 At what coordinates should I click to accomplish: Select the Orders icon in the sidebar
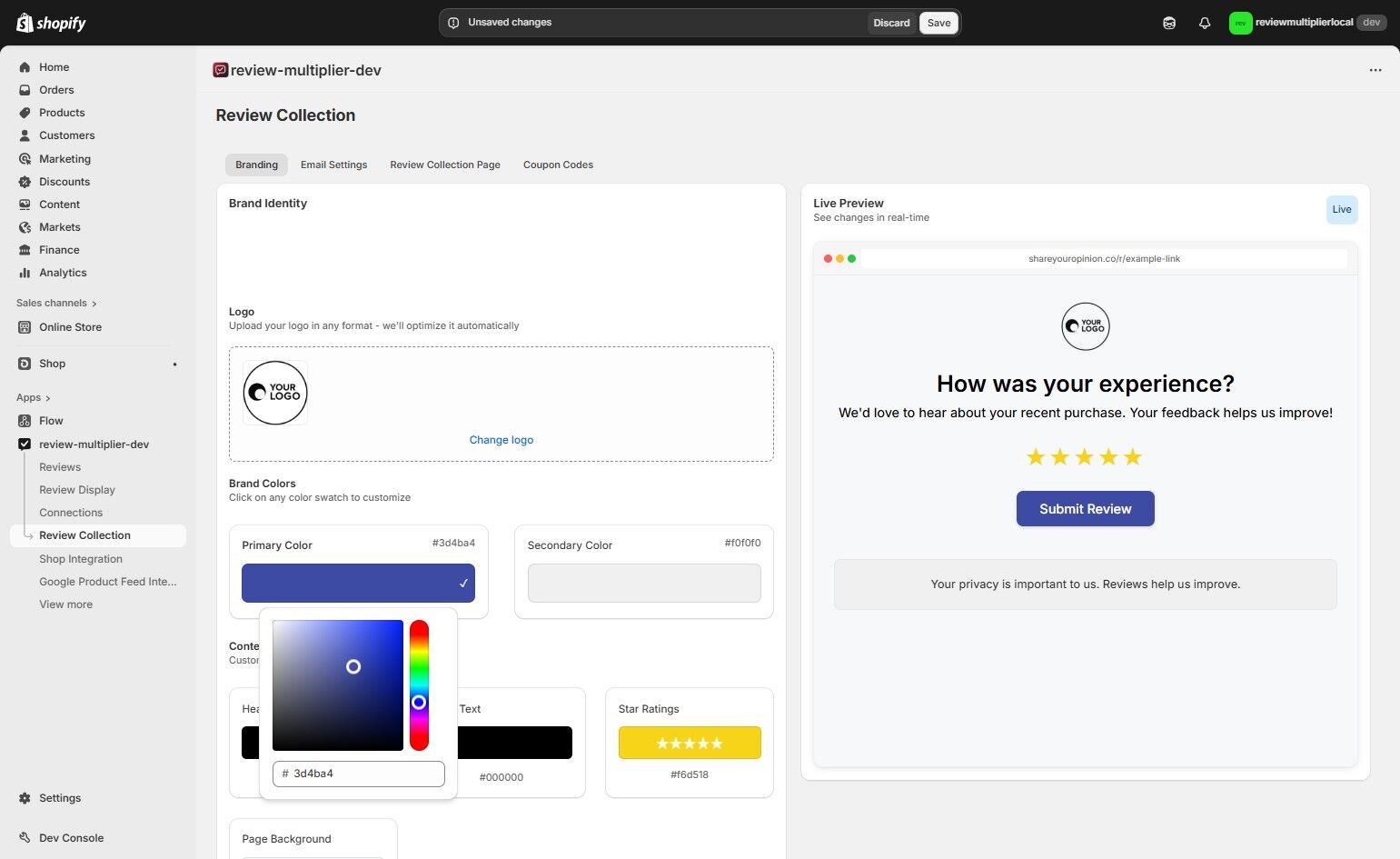[x=25, y=89]
